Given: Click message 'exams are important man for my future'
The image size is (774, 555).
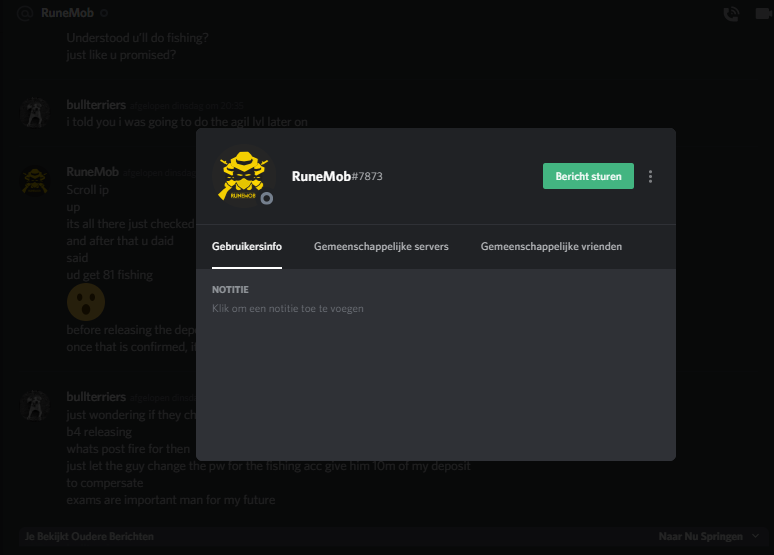Looking at the screenshot, I should click(171, 500).
